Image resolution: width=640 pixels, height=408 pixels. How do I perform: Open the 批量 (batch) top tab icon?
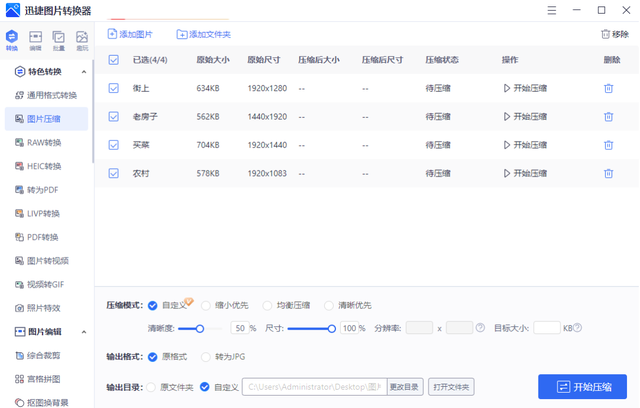(59, 40)
